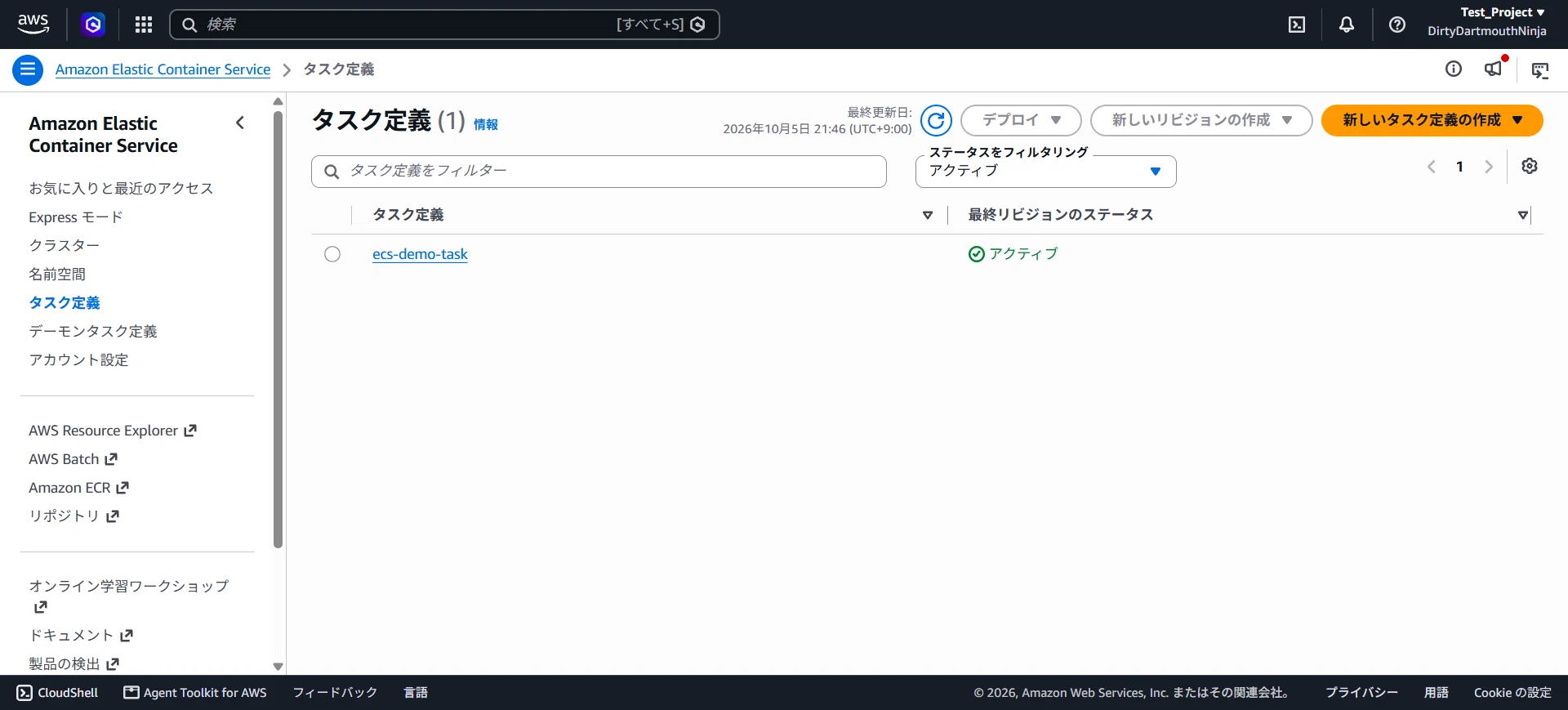Open the 言語 language selector in footer
Screen dimensions: 1568x710
pyautogui.click(x=416, y=693)
